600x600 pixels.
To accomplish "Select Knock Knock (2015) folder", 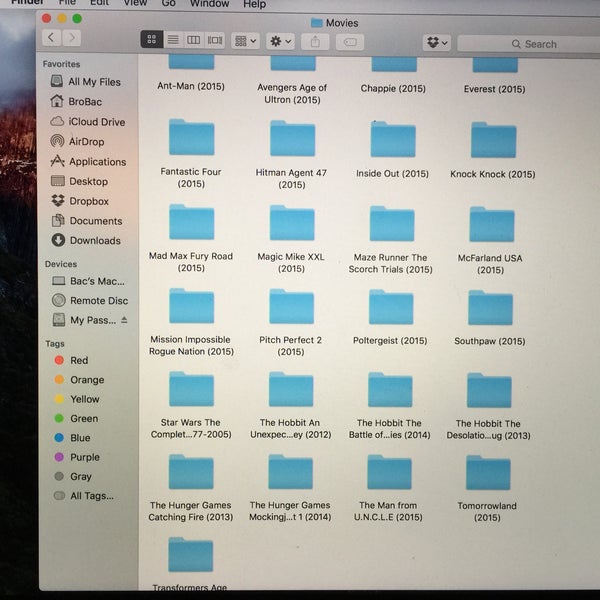I will point(493,140).
